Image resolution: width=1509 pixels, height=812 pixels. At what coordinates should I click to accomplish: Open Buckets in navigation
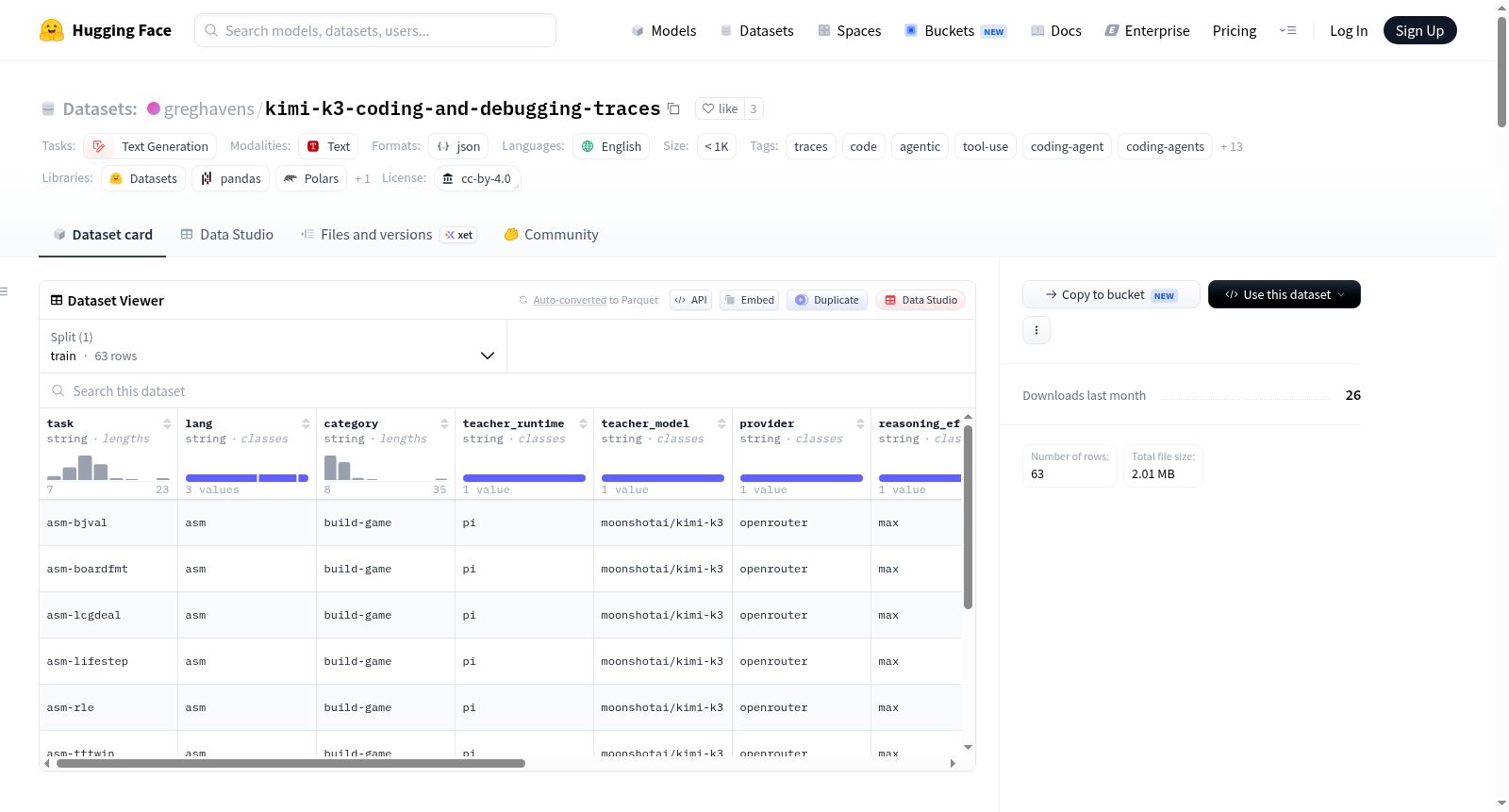(x=955, y=30)
